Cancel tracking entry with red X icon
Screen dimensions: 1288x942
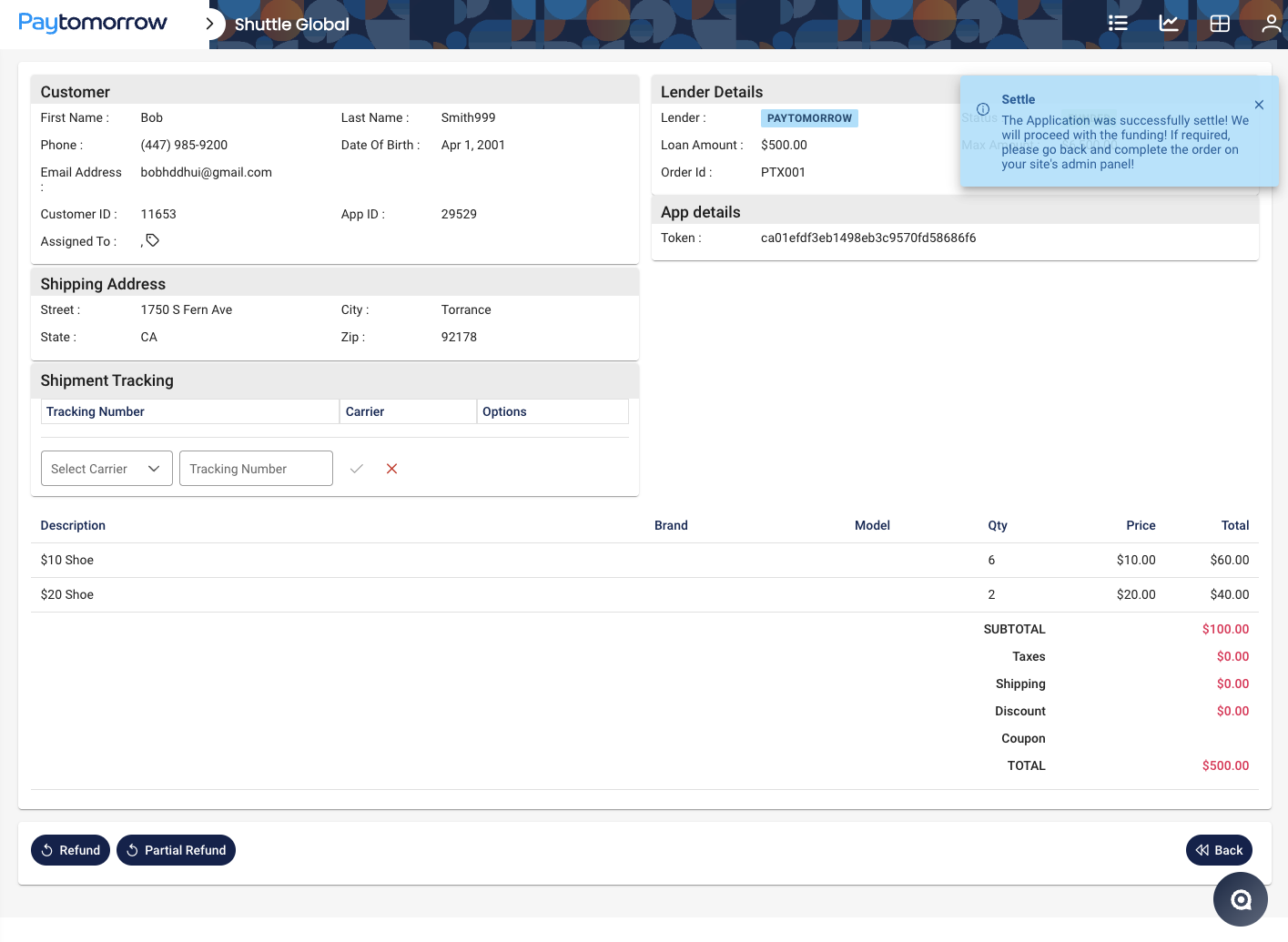pos(392,469)
